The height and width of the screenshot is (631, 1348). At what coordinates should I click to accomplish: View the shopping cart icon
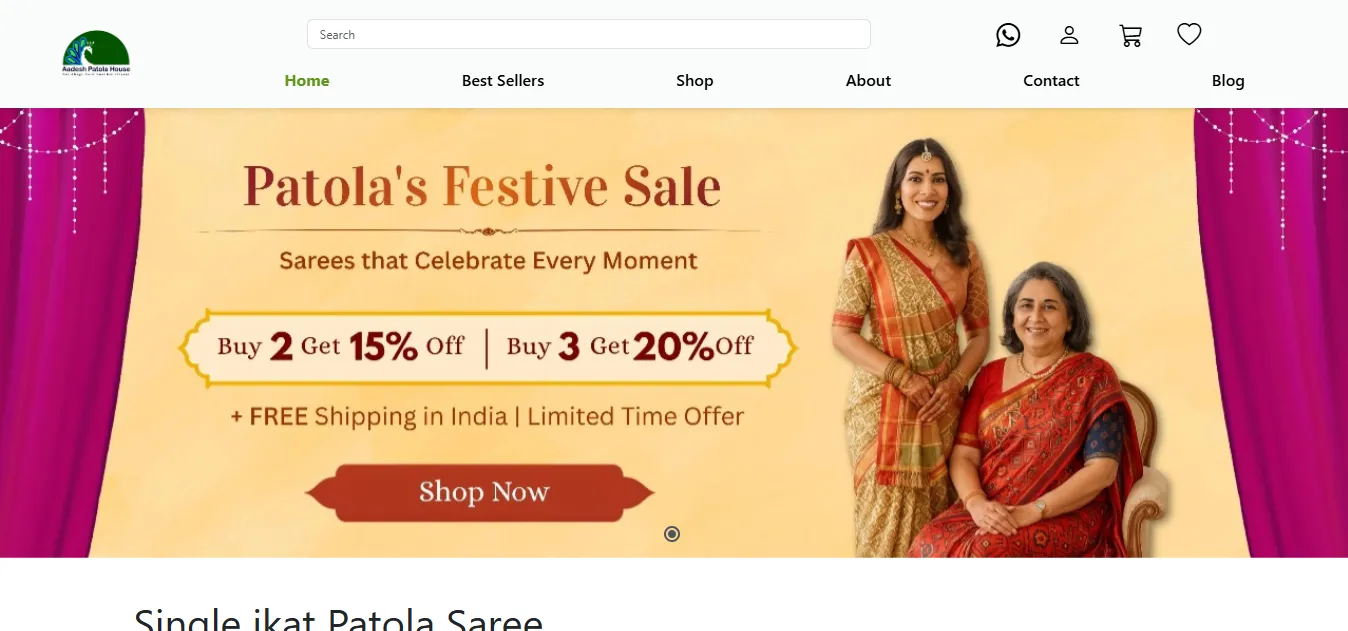tap(1130, 36)
